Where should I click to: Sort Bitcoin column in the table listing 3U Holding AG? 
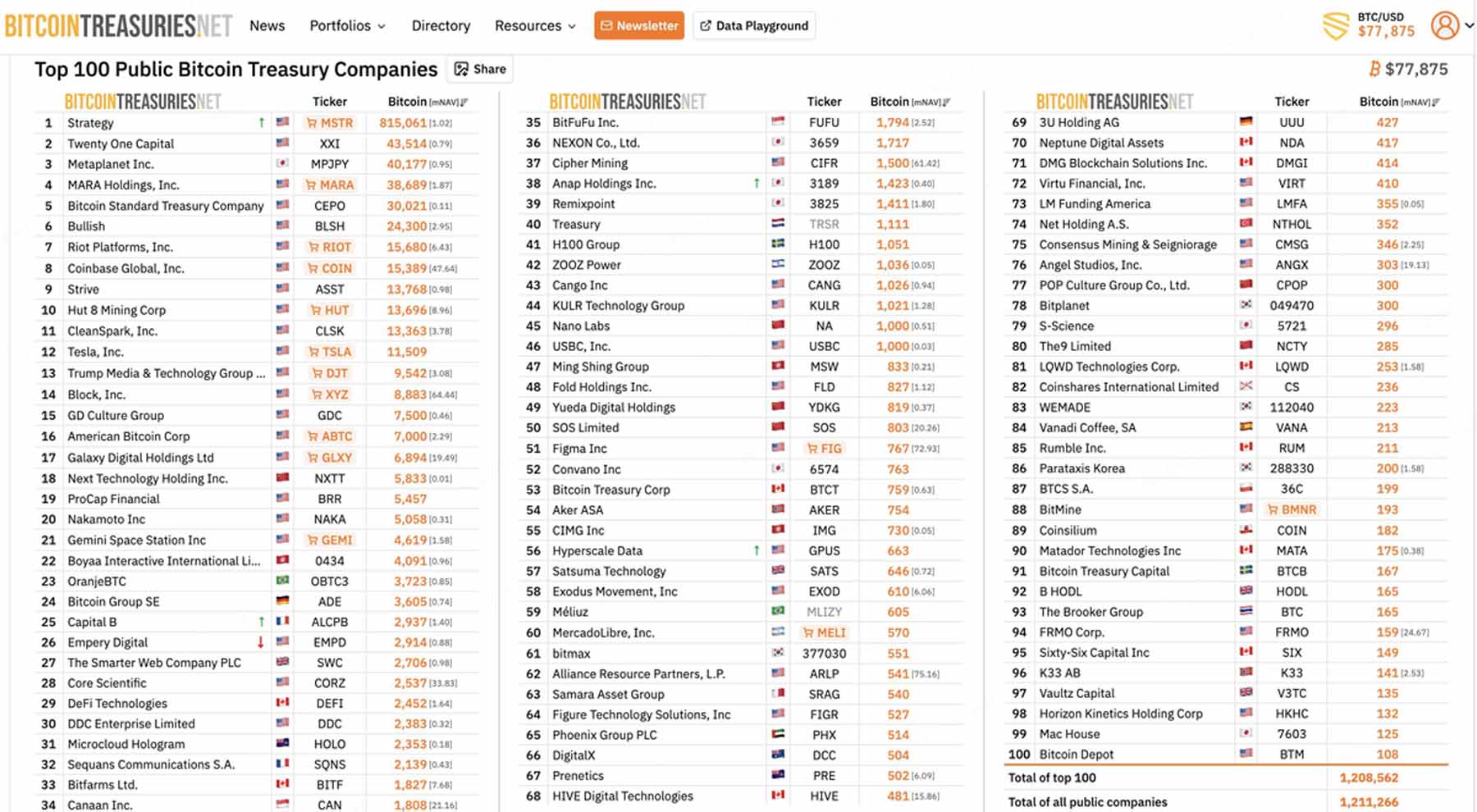click(x=1399, y=102)
